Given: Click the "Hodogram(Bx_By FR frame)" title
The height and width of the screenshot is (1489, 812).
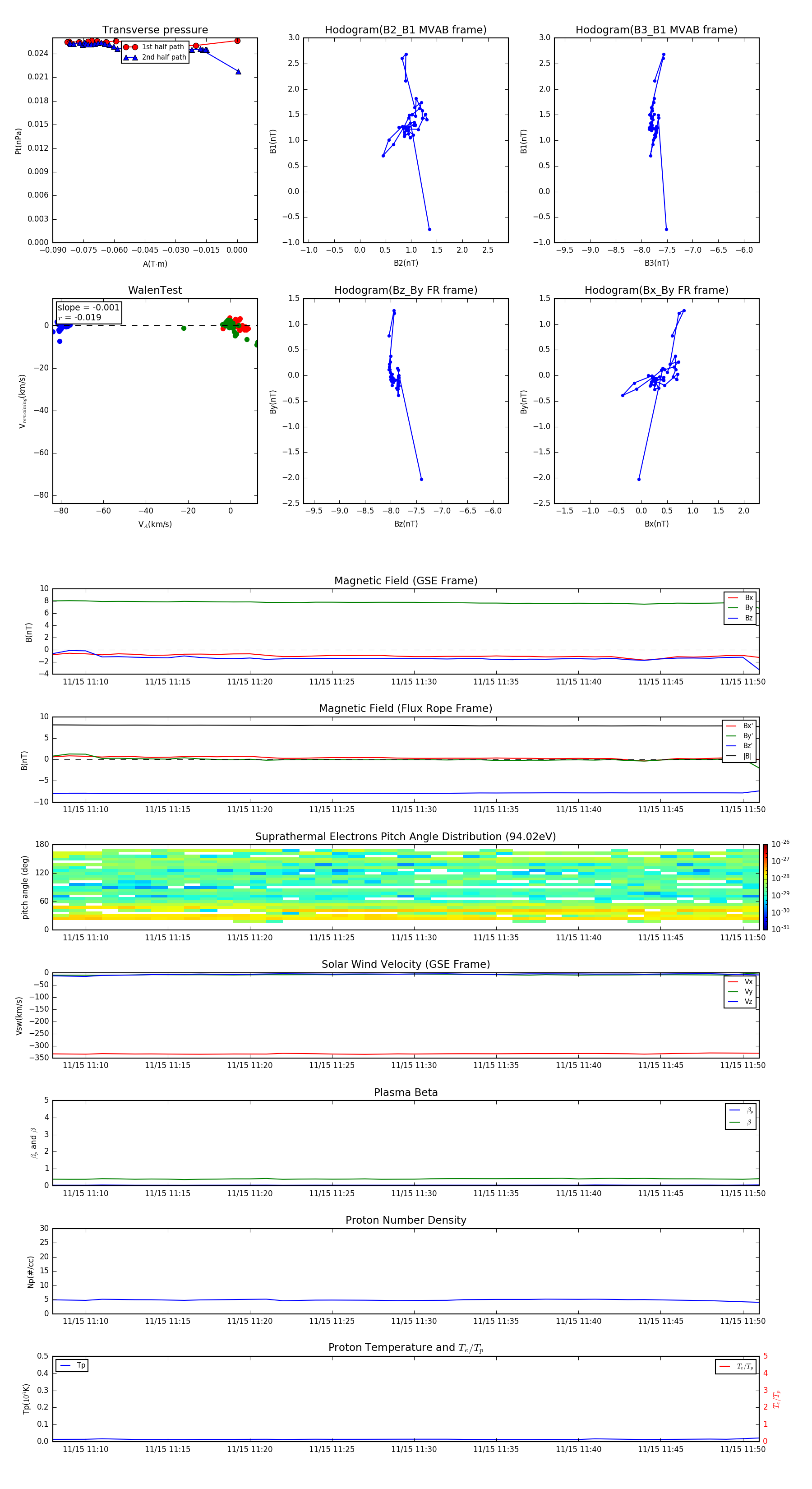Looking at the screenshot, I should click(656, 290).
